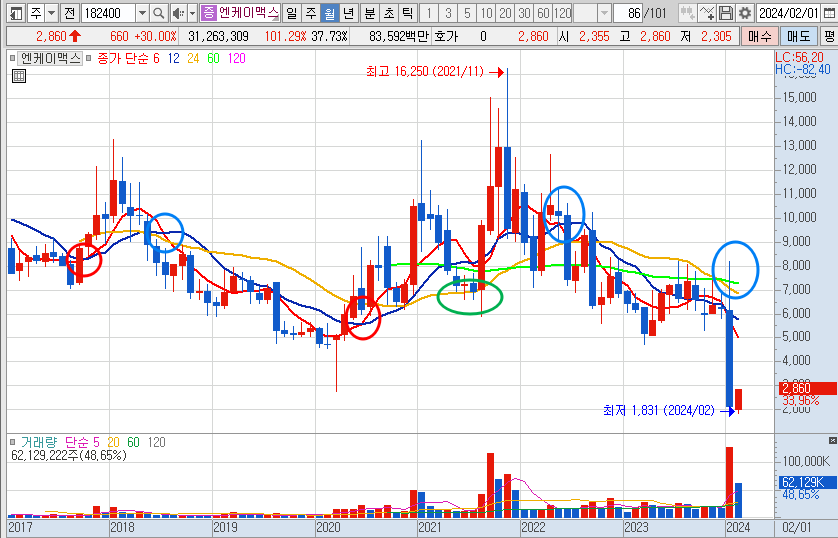Screen dimensions: 838x538
Task: Click the stock code search magnifier icon
Action: [158, 13]
